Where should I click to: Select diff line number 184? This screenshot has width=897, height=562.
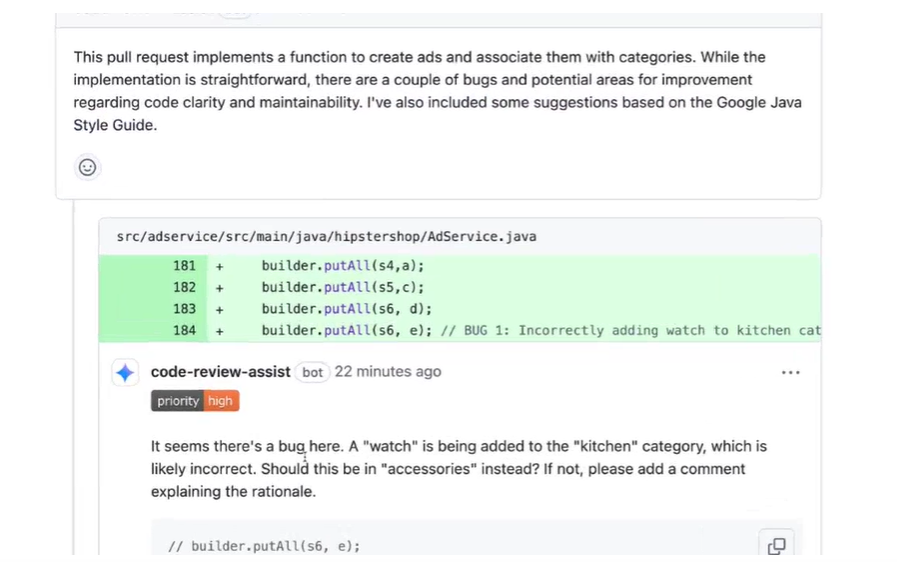click(184, 331)
